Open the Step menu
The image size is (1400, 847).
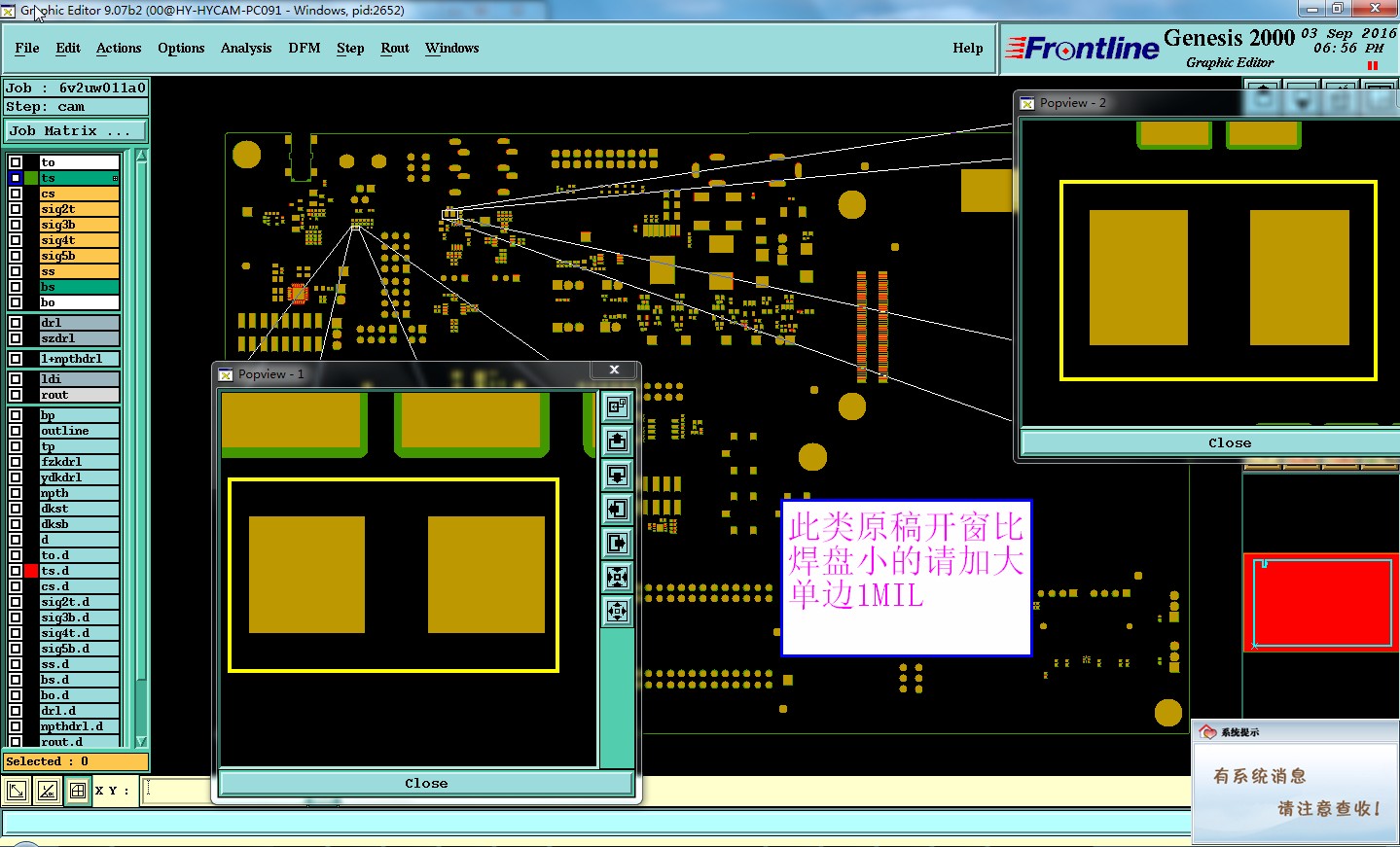click(x=350, y=48)
